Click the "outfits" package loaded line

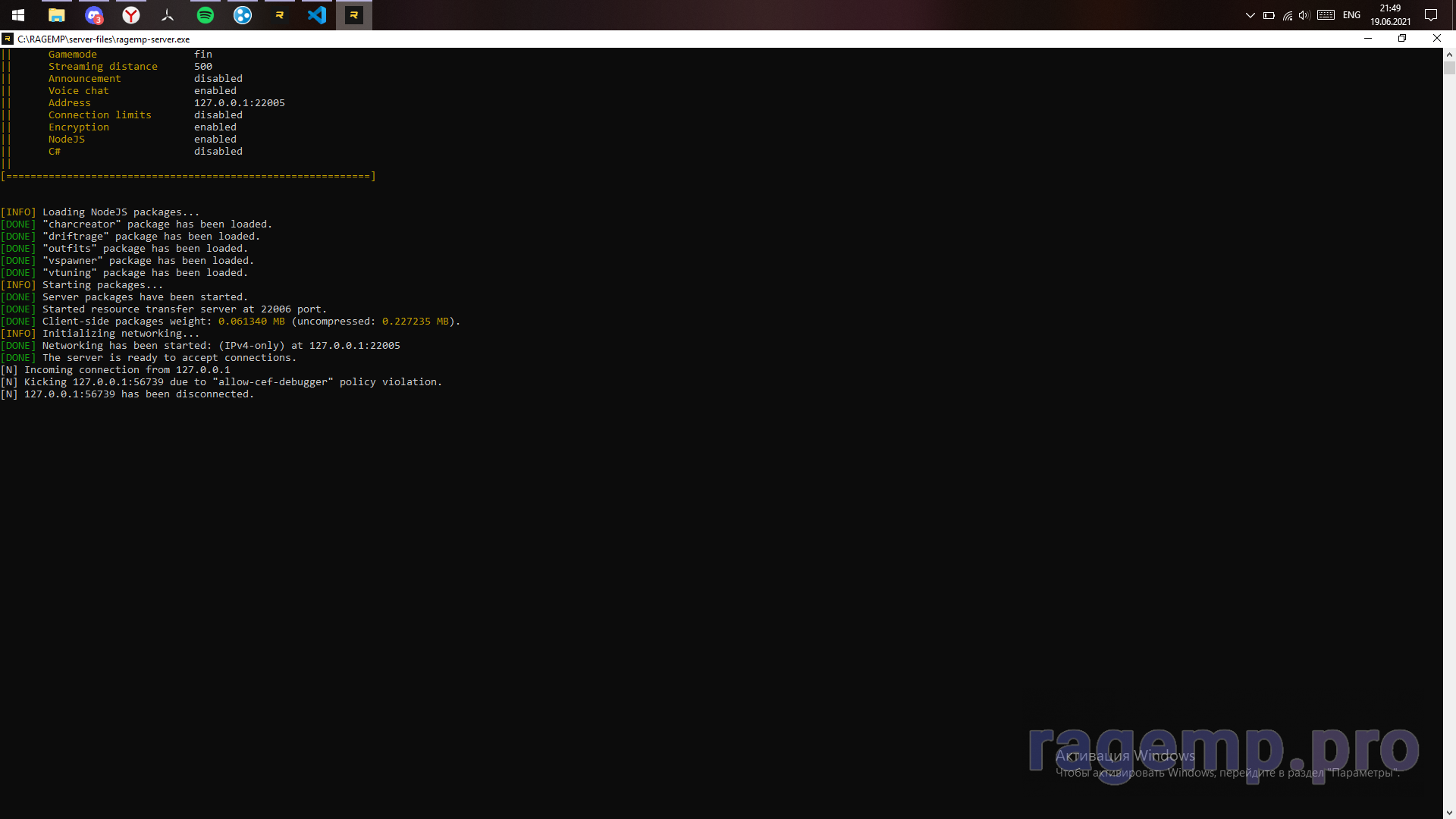[x=124, y=249]
